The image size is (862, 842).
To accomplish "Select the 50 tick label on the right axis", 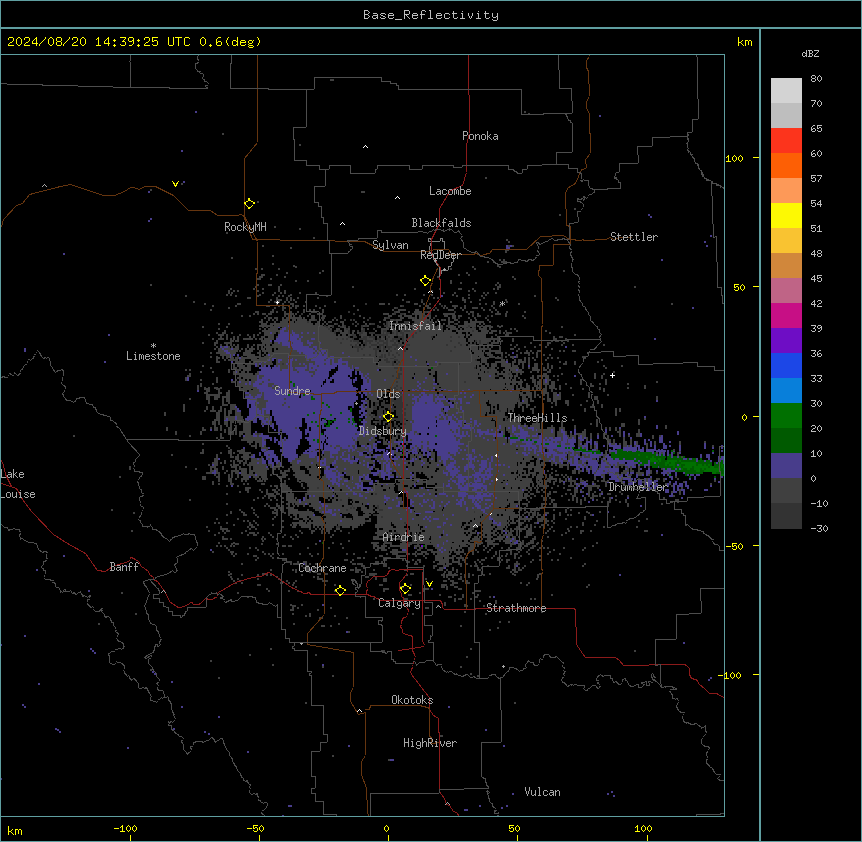I will (x=739, y=287).
